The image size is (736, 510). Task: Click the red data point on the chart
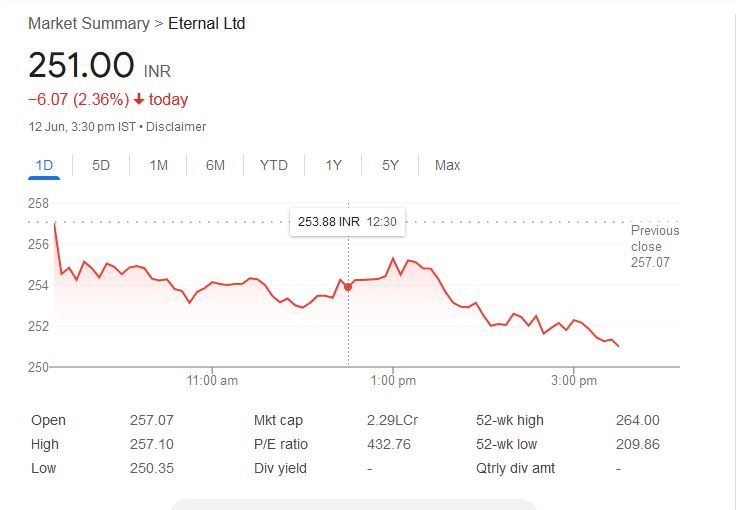coord(348,287)
